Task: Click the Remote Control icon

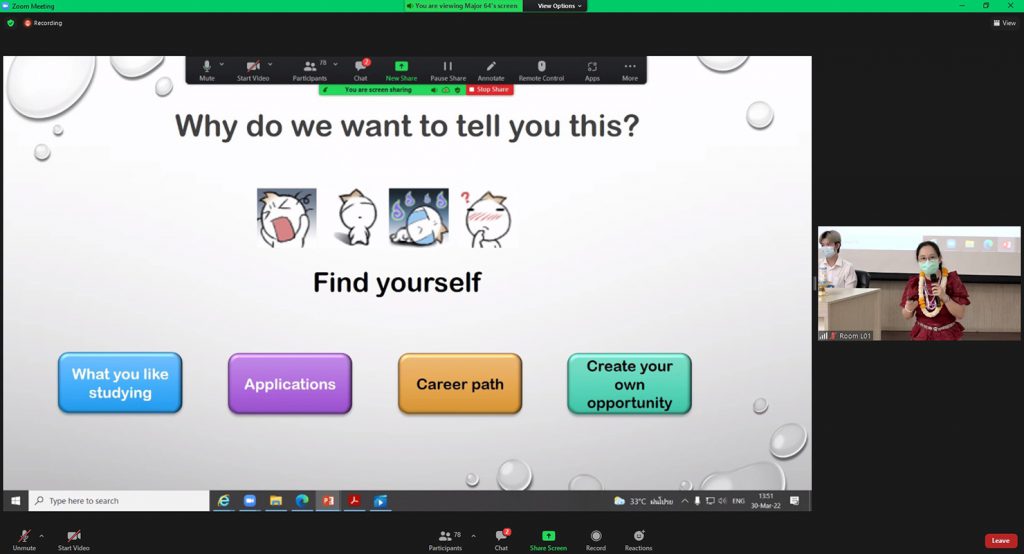Action: pos(541,69)
